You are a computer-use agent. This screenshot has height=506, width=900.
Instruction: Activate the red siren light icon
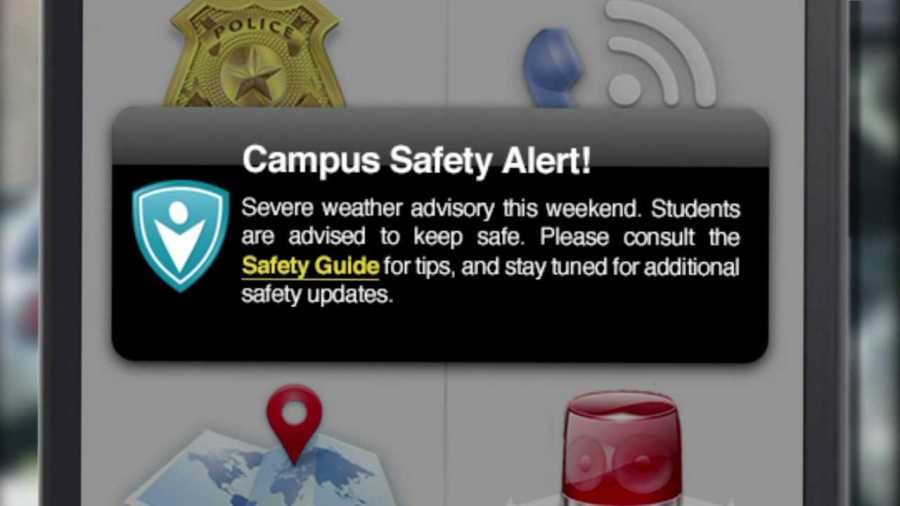[x=622, y=449]
